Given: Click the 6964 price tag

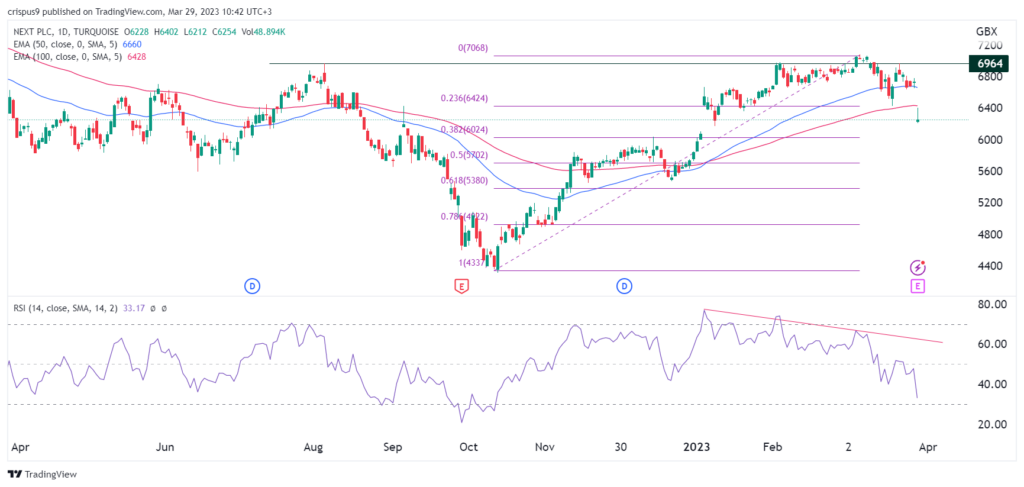Looking at the screenshot, I should [989, 63].
